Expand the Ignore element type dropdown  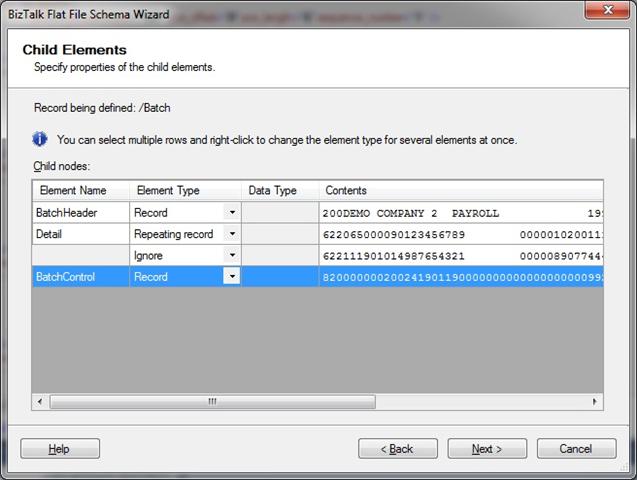pyautogui.click(x=232, y=255)
